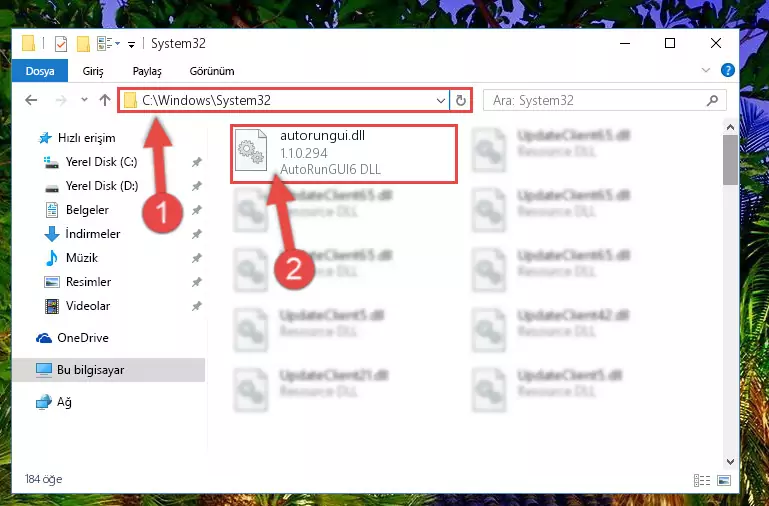Click the pin icon next to İndirmeler
Screen dimensions: 769x506
197,234
